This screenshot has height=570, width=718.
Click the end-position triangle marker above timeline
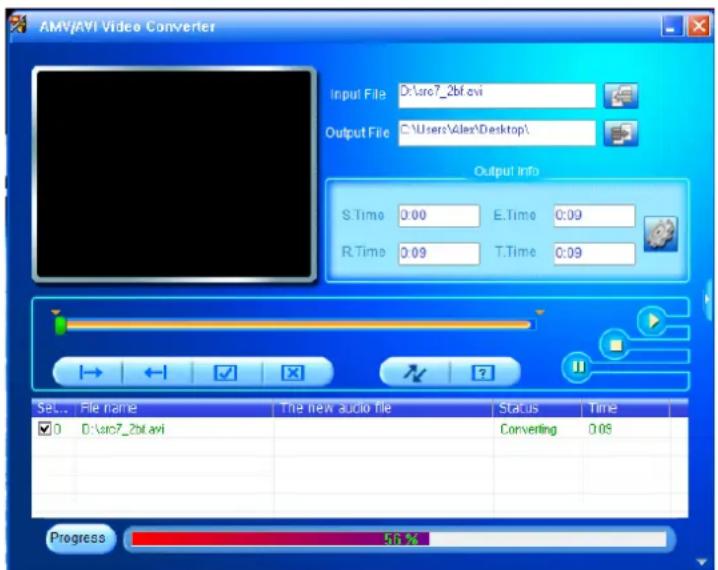pos(540,312)
